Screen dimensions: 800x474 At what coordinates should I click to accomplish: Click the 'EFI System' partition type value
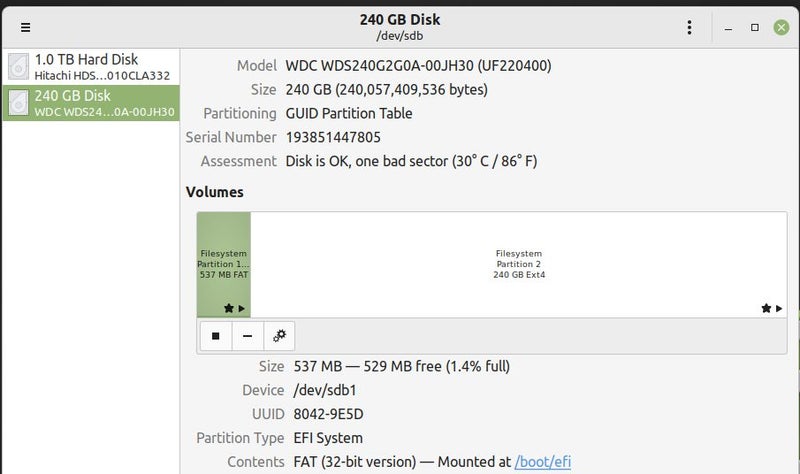point(328,438)
